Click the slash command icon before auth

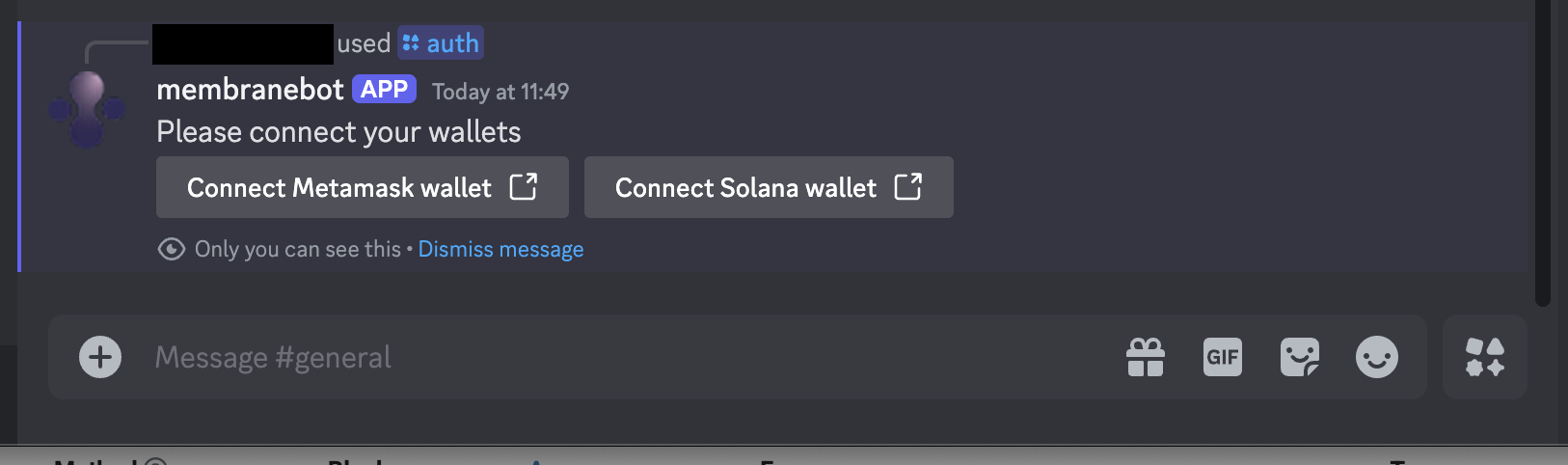coord(412,43)
